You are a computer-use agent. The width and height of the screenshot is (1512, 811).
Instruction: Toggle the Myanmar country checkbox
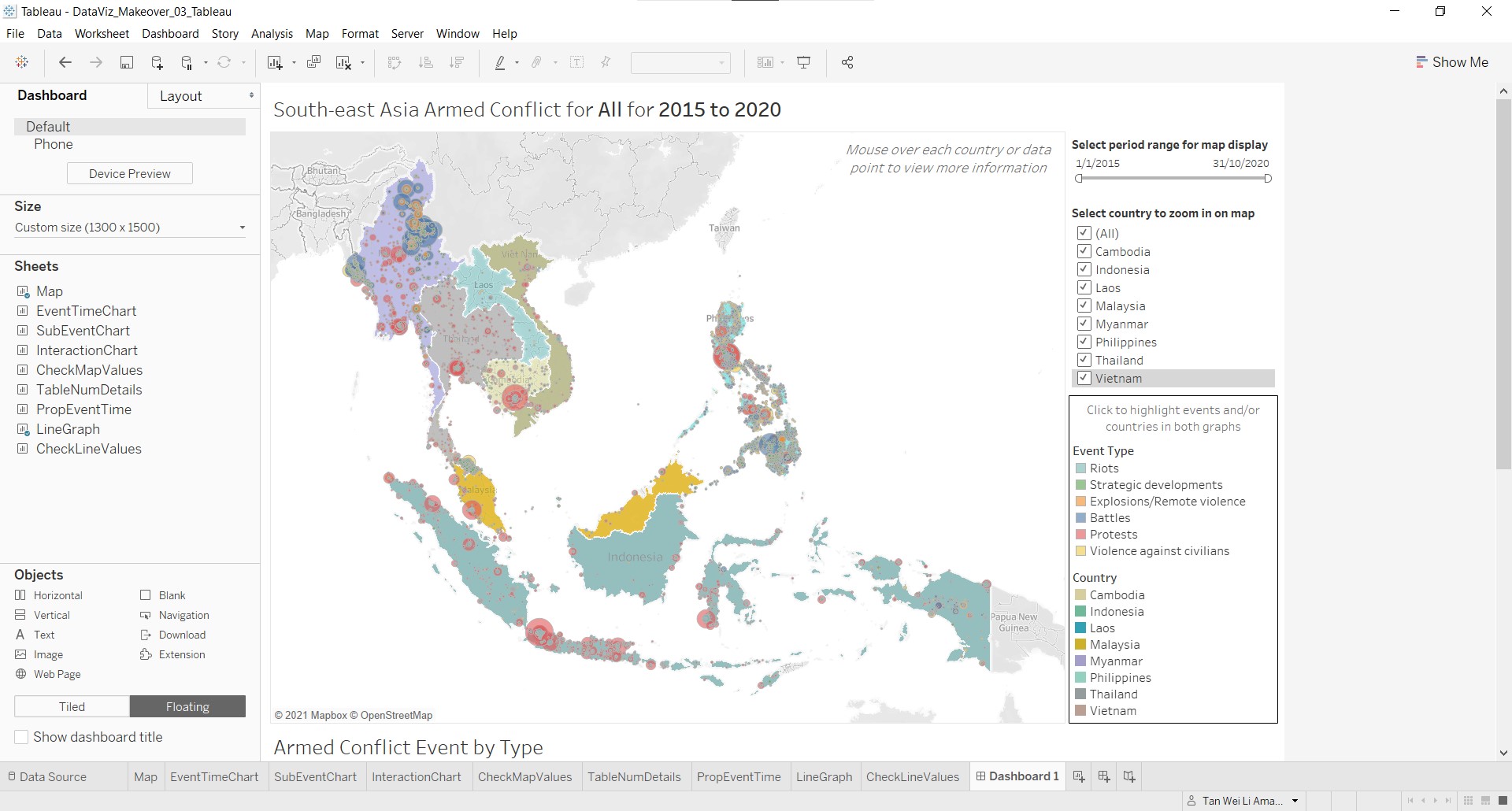click(x=1084, y=324)
